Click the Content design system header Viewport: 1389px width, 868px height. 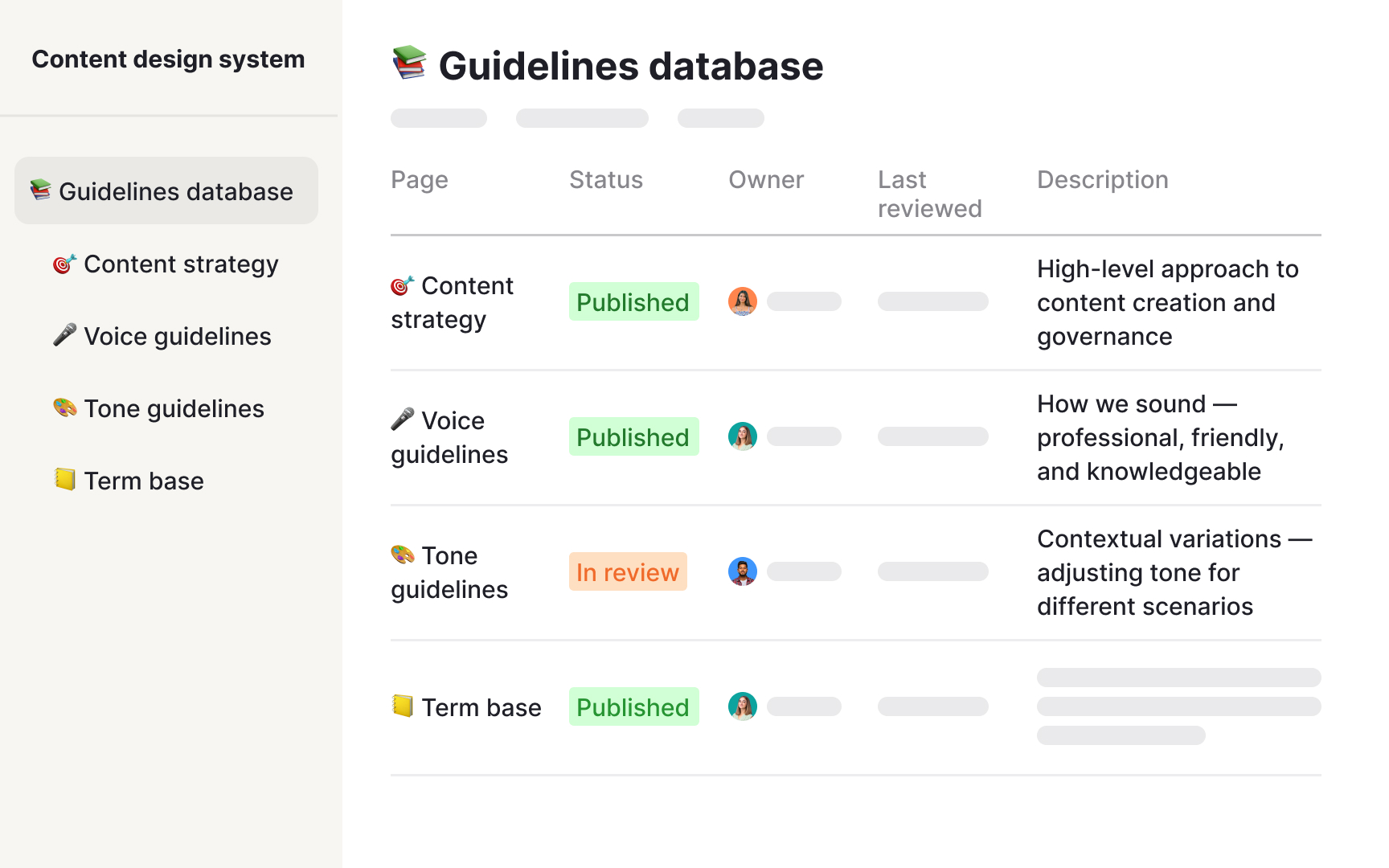(168, 59)
